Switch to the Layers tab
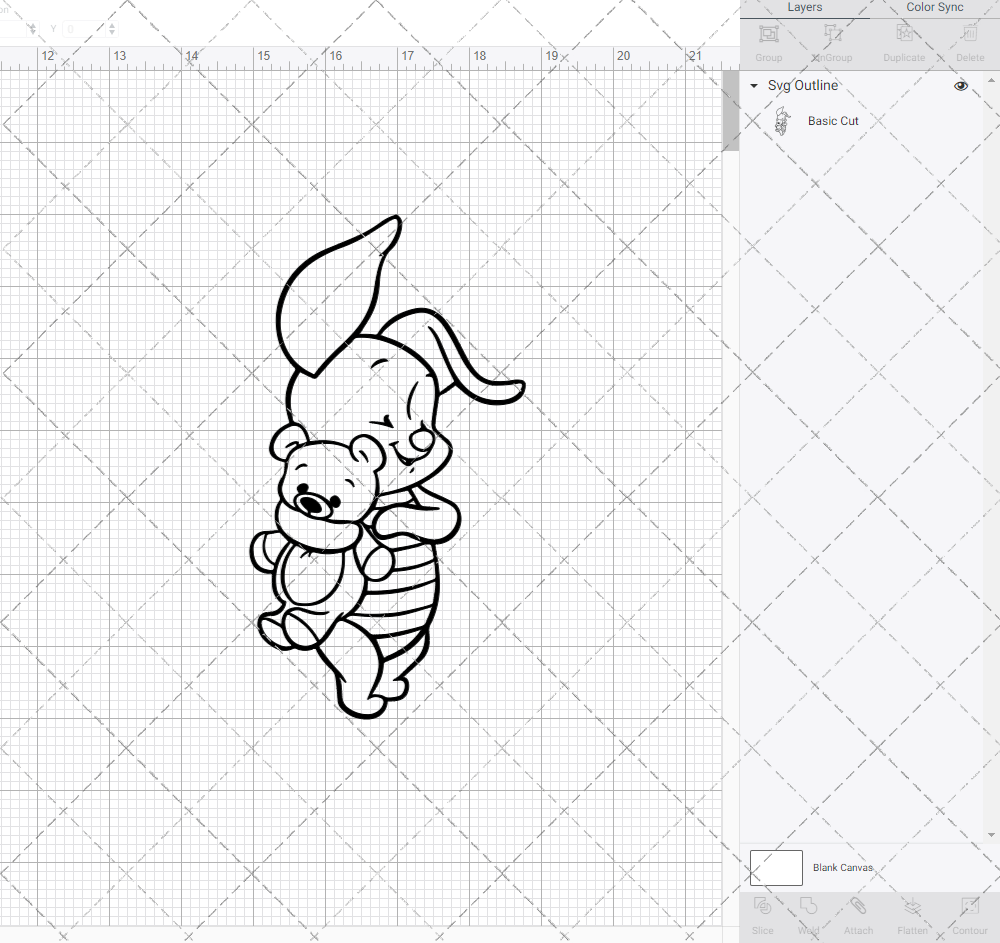The width and height of the screenshot is (1000, 943). [804, 8]
